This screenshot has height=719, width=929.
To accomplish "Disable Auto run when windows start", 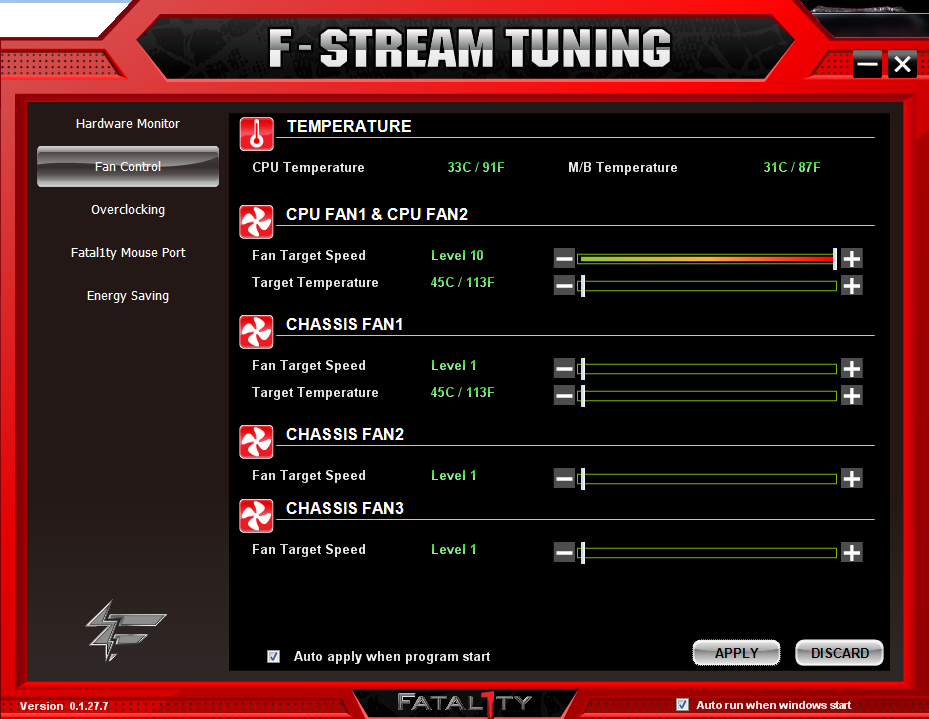I will pos(682,704).
